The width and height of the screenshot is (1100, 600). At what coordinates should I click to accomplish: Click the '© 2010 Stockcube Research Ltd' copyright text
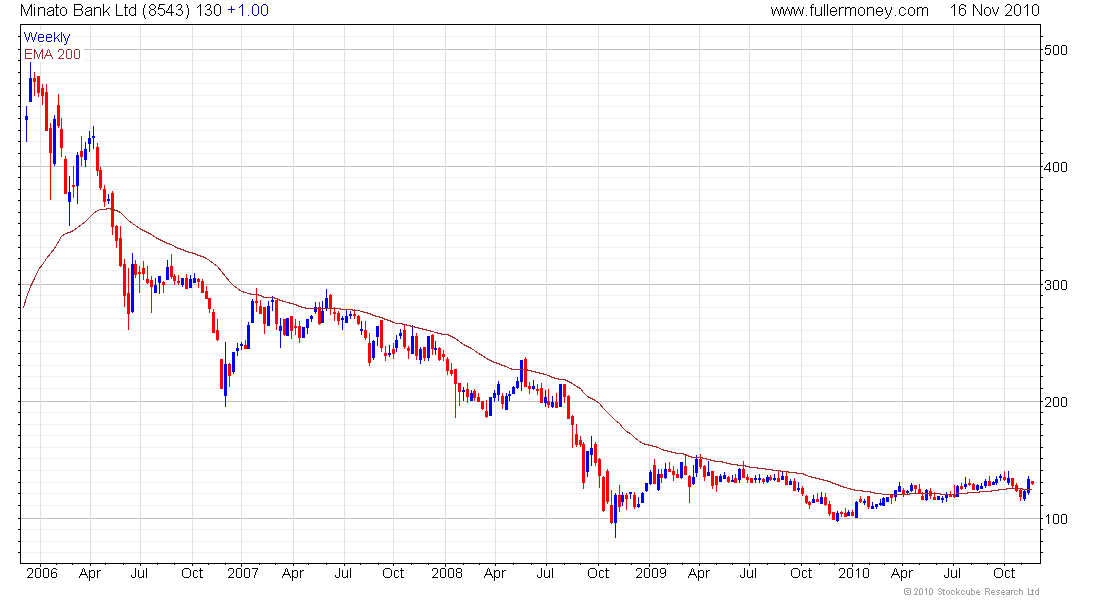click(971, 592)
